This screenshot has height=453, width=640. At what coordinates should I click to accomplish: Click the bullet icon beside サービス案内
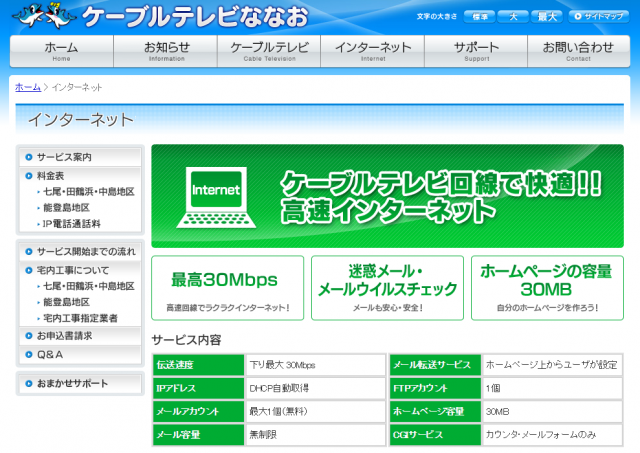pyautogui.click(x=28, y=158)
